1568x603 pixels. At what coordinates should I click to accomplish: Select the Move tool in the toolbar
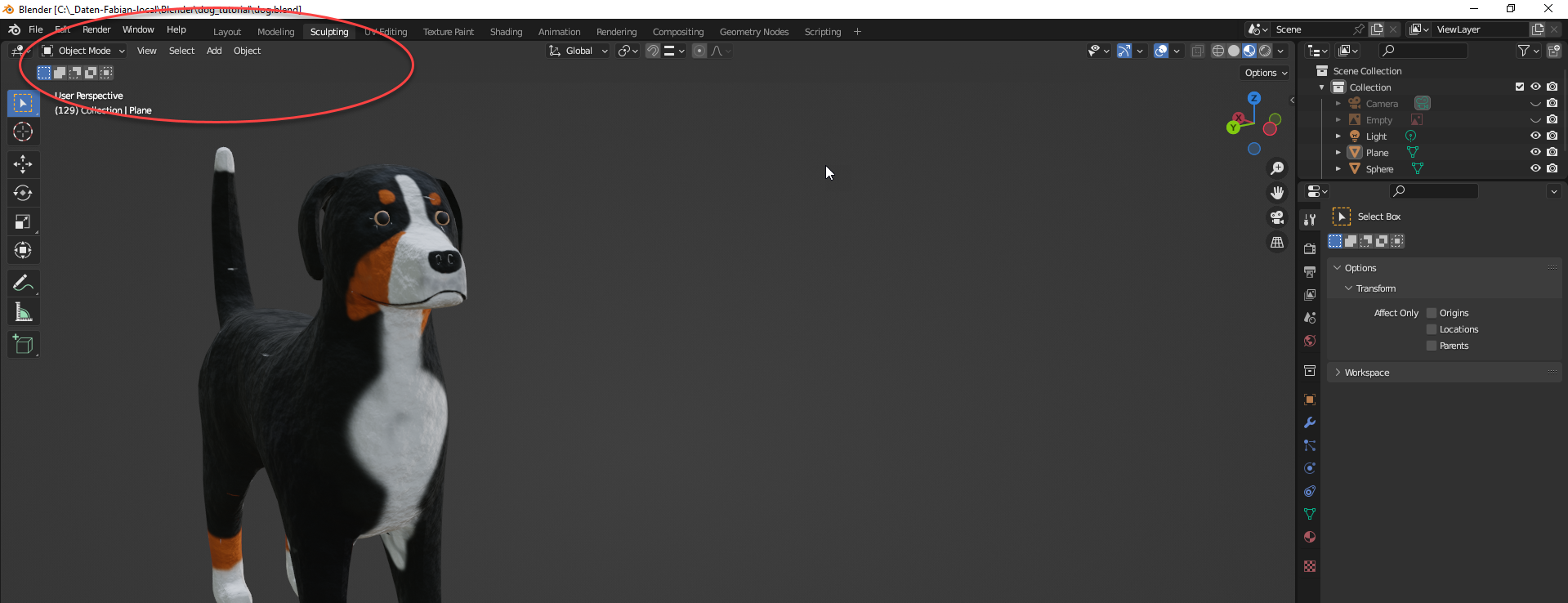(x=23, y=164)
